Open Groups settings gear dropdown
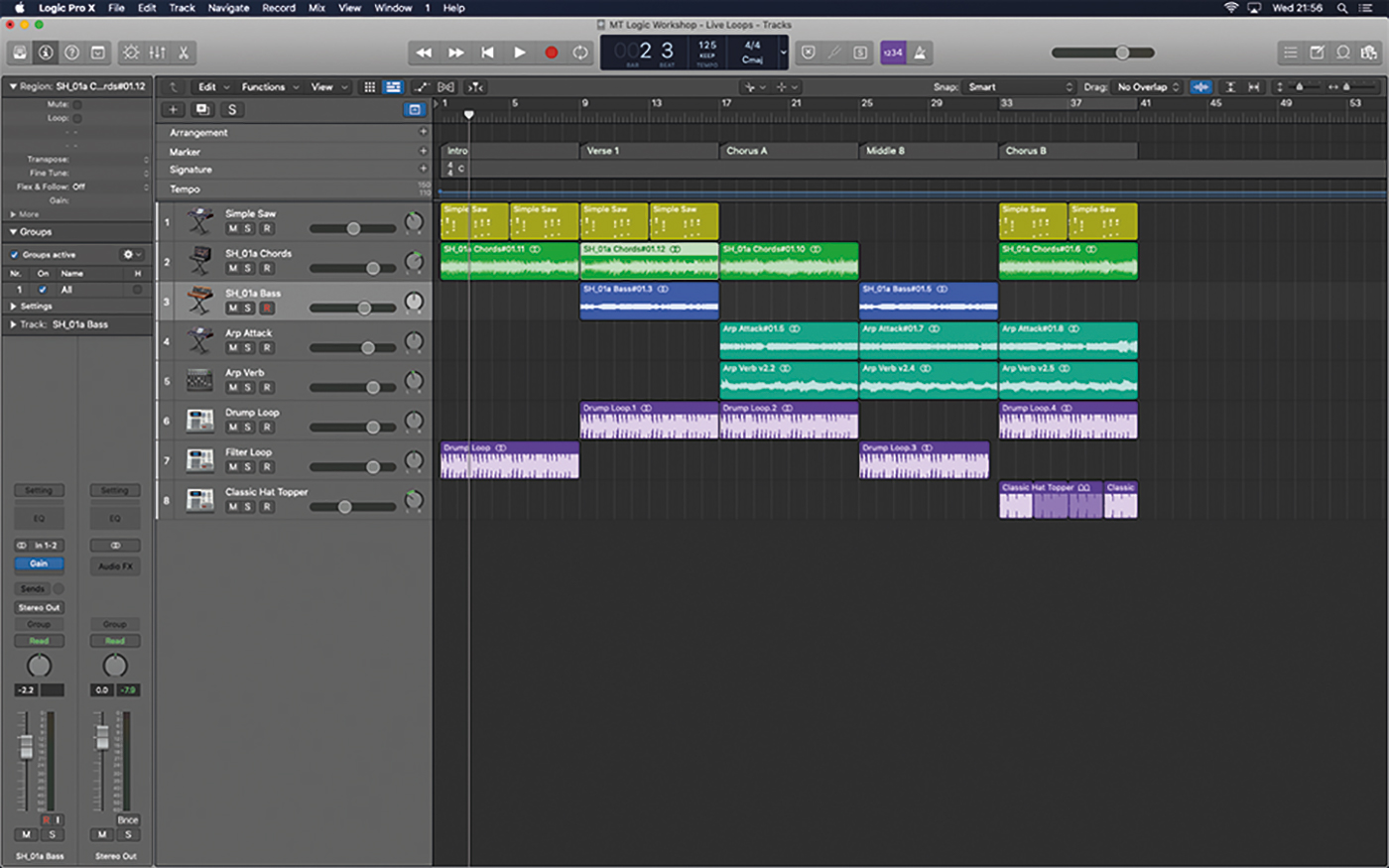 [132, 255]
